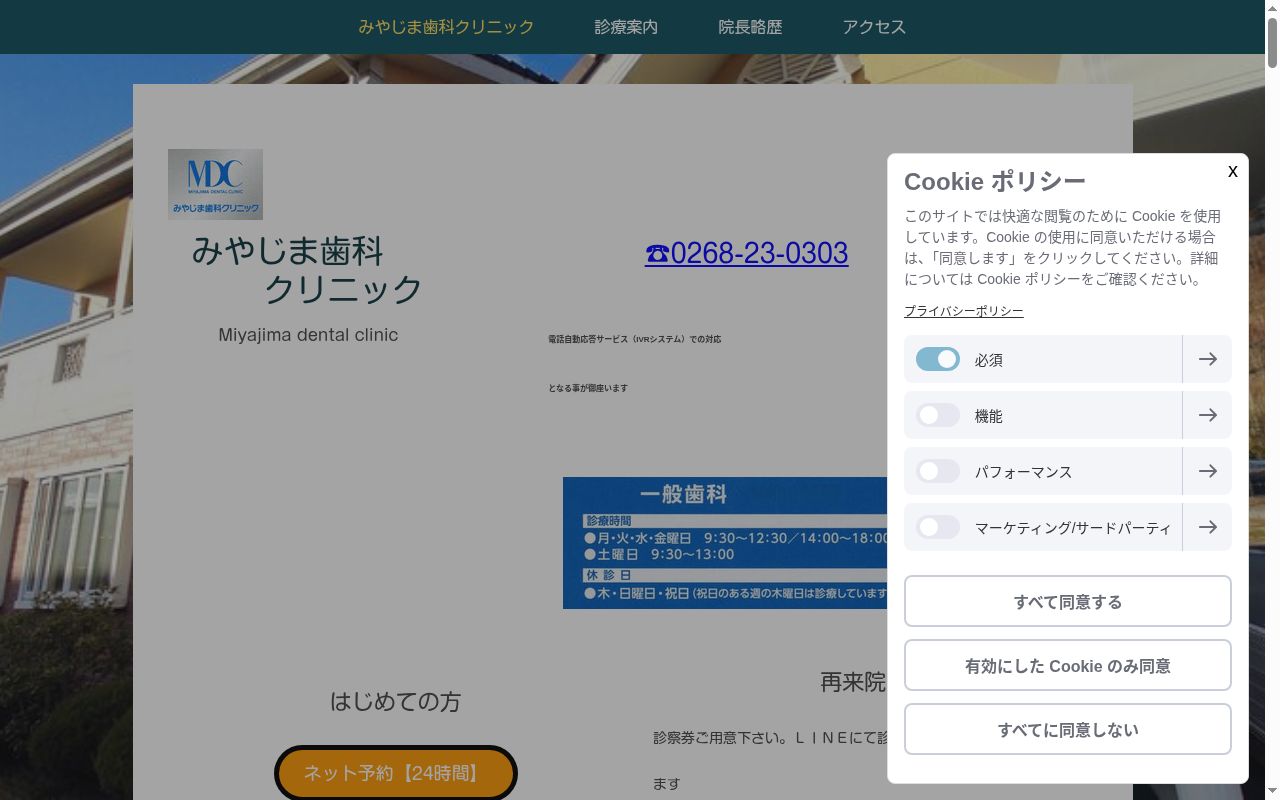Click すべて同意する button

(1068, 601)
